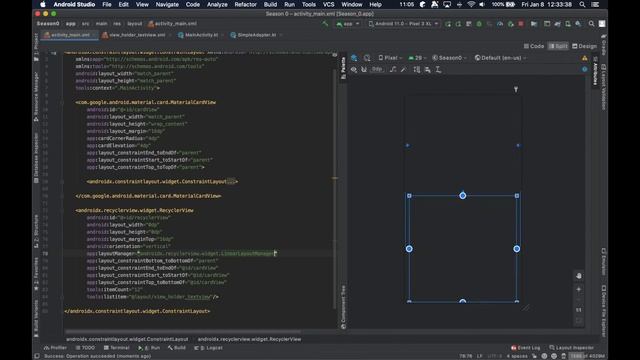Open the Default (en-us) locale dropdown
This screenshot has width=640, height=360.
click(x=500, y=58)
